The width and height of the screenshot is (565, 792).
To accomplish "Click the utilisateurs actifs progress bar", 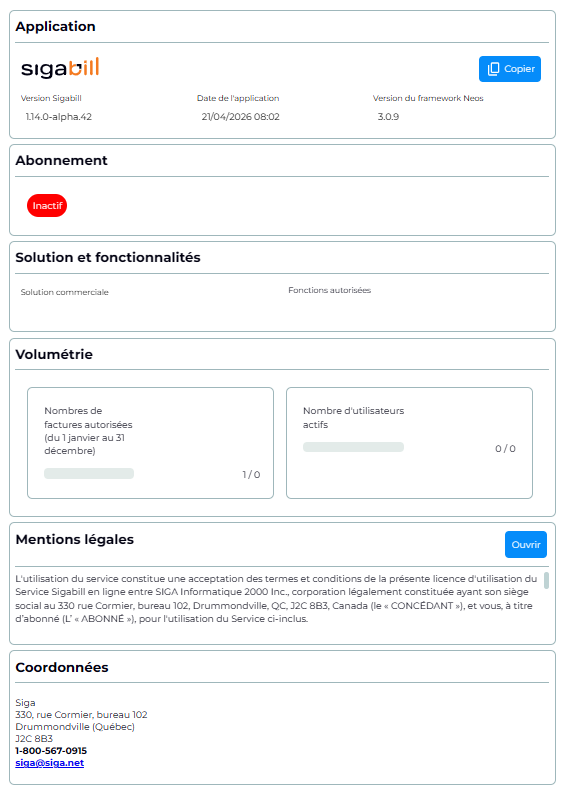I will 353,447.
